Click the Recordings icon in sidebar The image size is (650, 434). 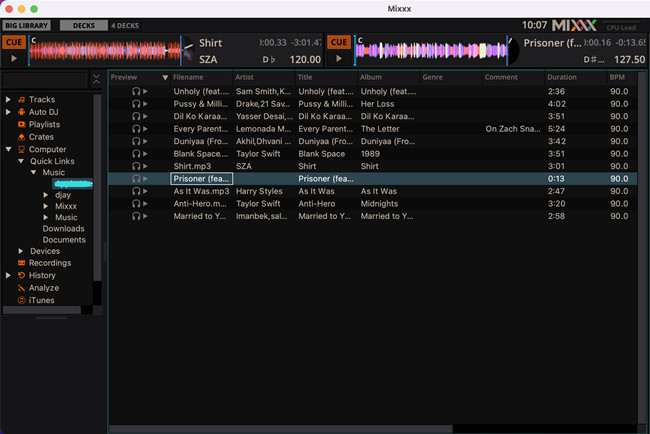pos(22,263)
